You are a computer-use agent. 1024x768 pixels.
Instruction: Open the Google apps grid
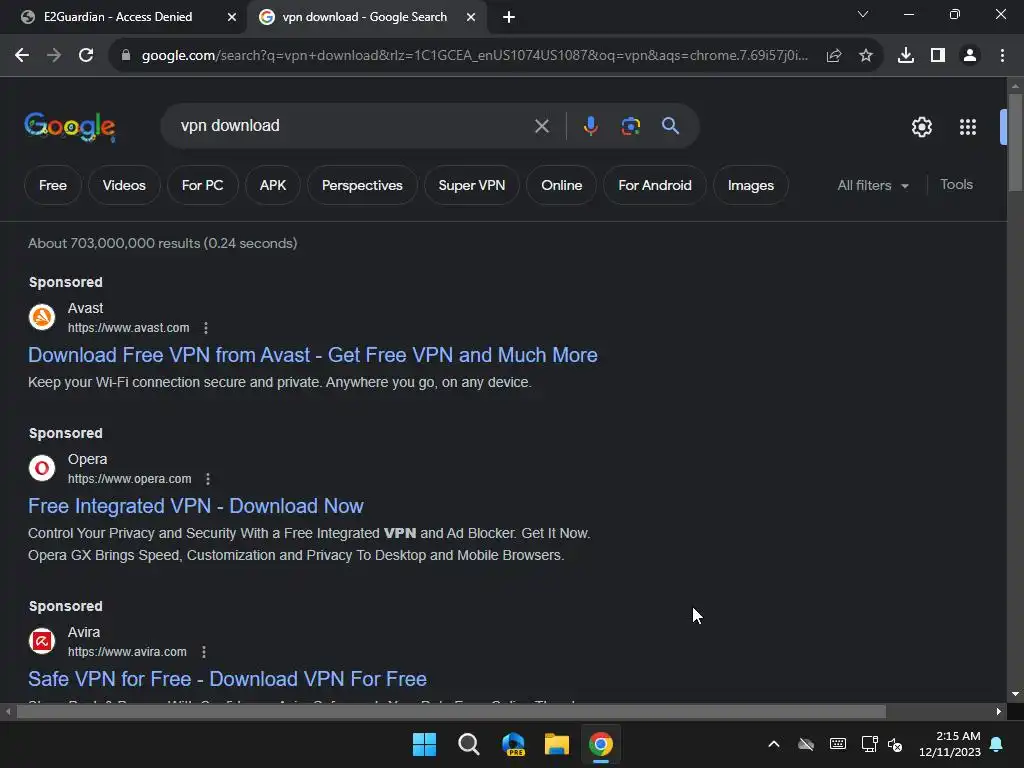pyautogui.click(x=968, y=127)
